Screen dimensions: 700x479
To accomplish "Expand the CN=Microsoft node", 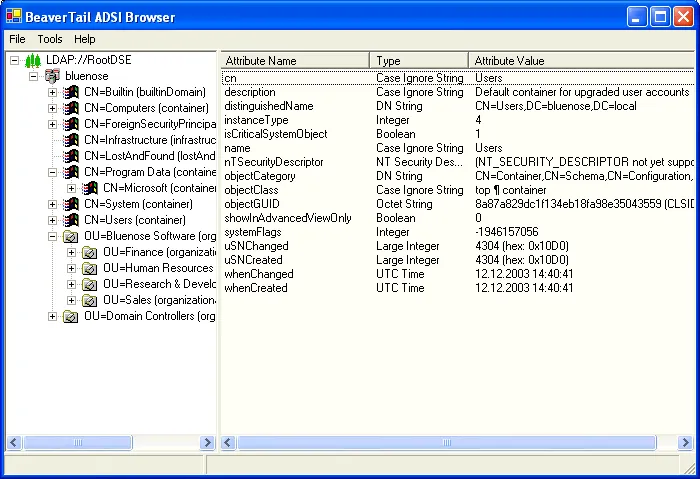I will click(71, 188).
